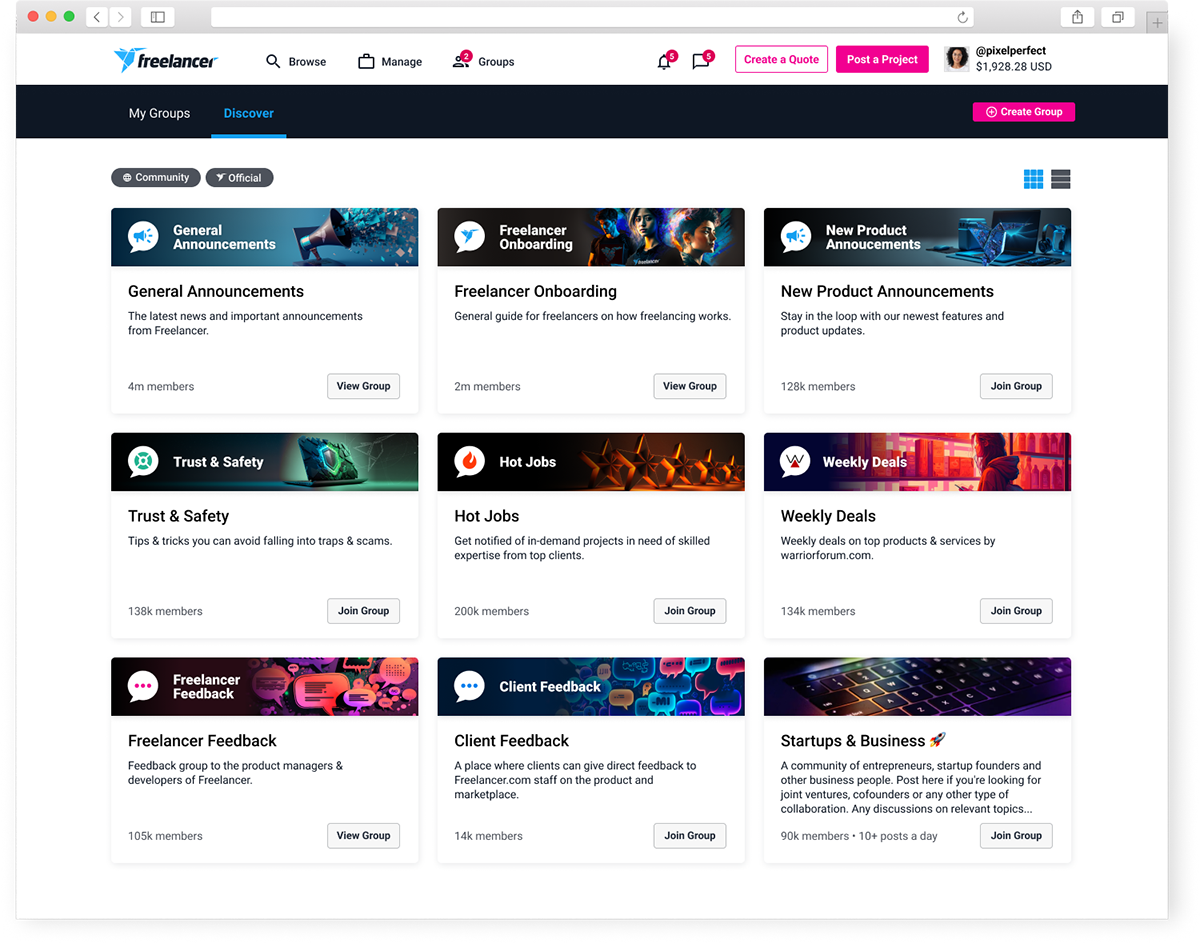Screen dimensions: 1200x943
Task: Click New Product Announcements banner icon
Action: pos(796,237)
